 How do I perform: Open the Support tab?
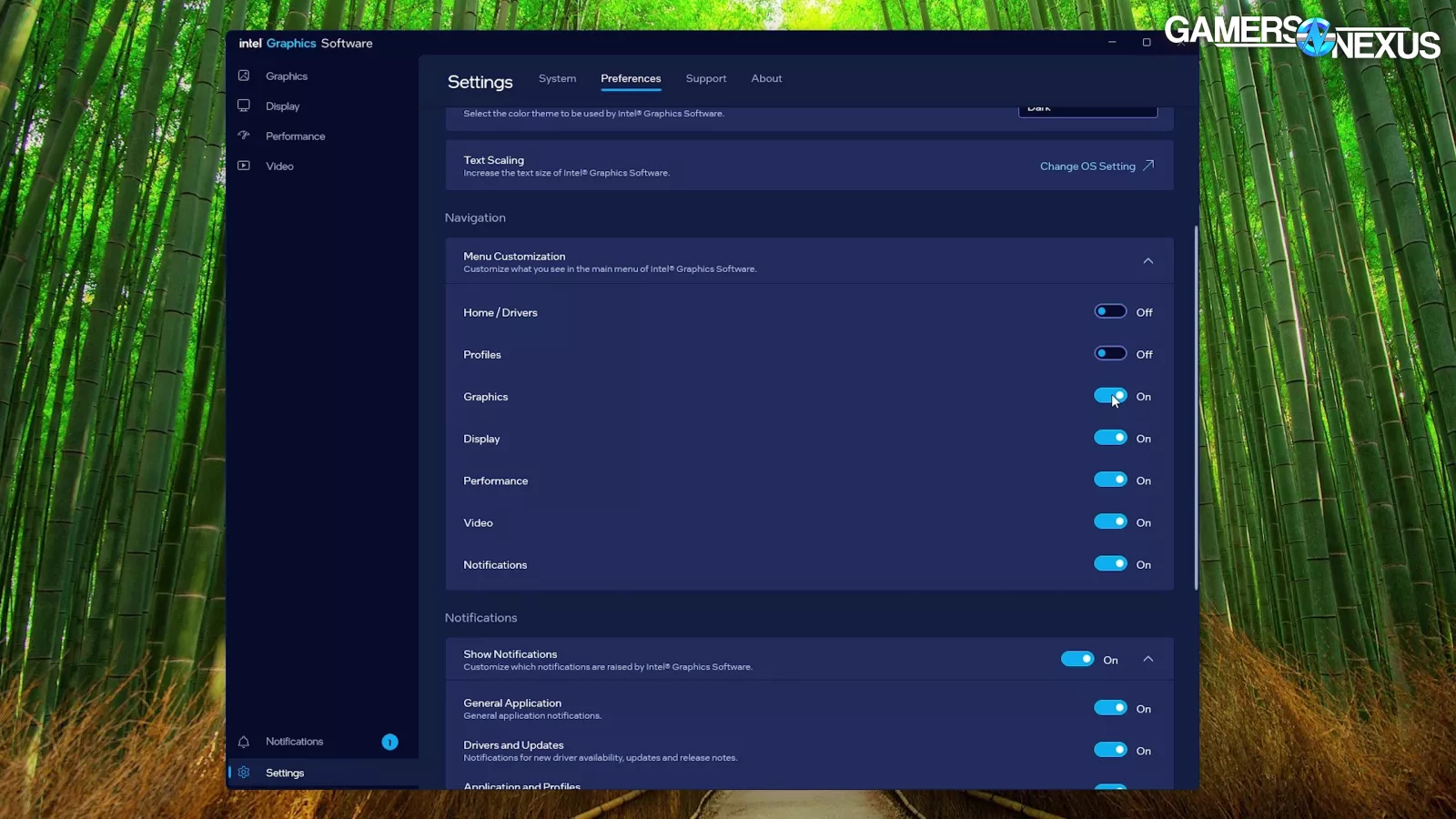[x=706, y=78]
